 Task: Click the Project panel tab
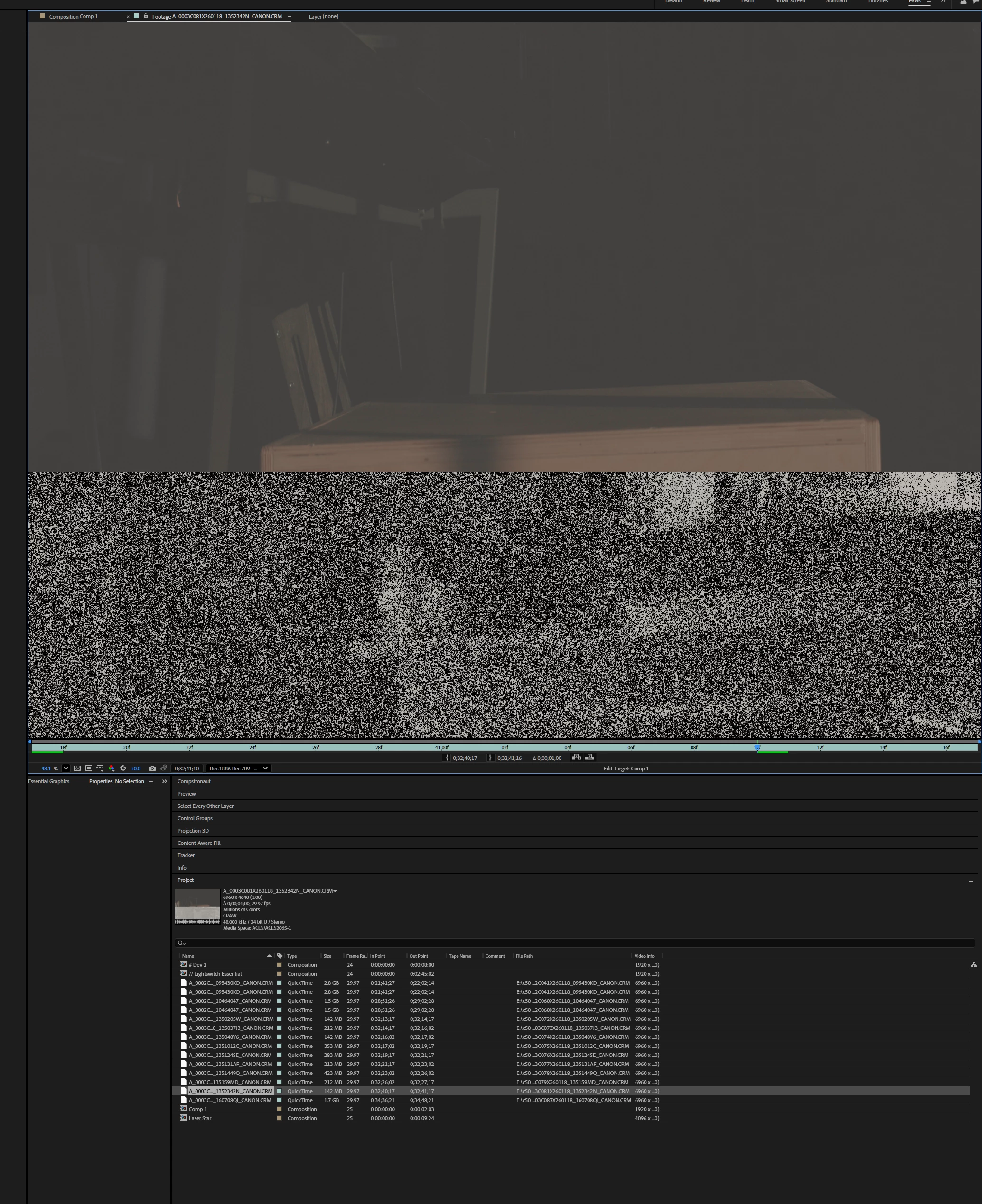pyautogui.click(x=186, y=880)
